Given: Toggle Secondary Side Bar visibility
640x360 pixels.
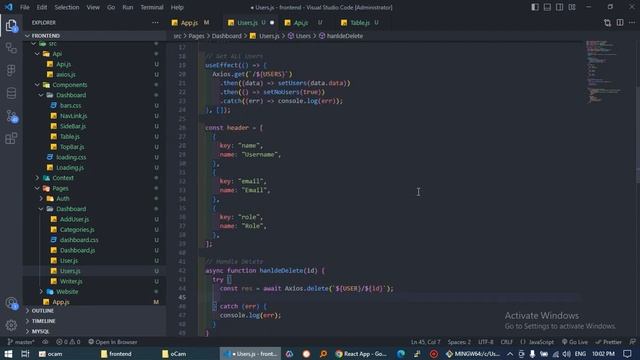Looking at the screenshot, I should coord(560,7).
